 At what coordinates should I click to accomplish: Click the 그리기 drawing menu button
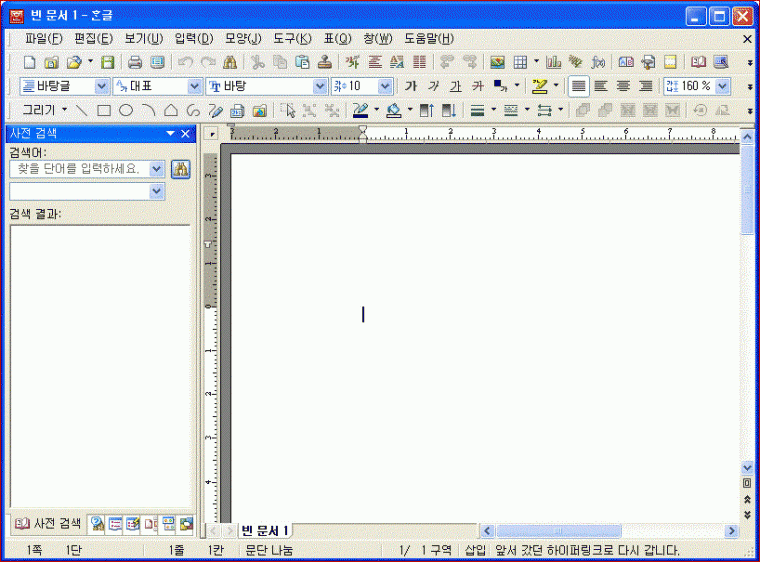[x=45, y=110]
